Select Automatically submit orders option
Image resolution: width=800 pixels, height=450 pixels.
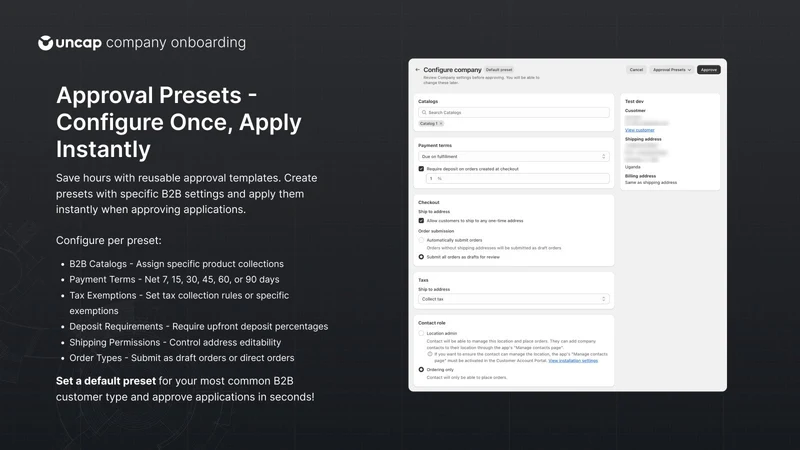(421, 240)
